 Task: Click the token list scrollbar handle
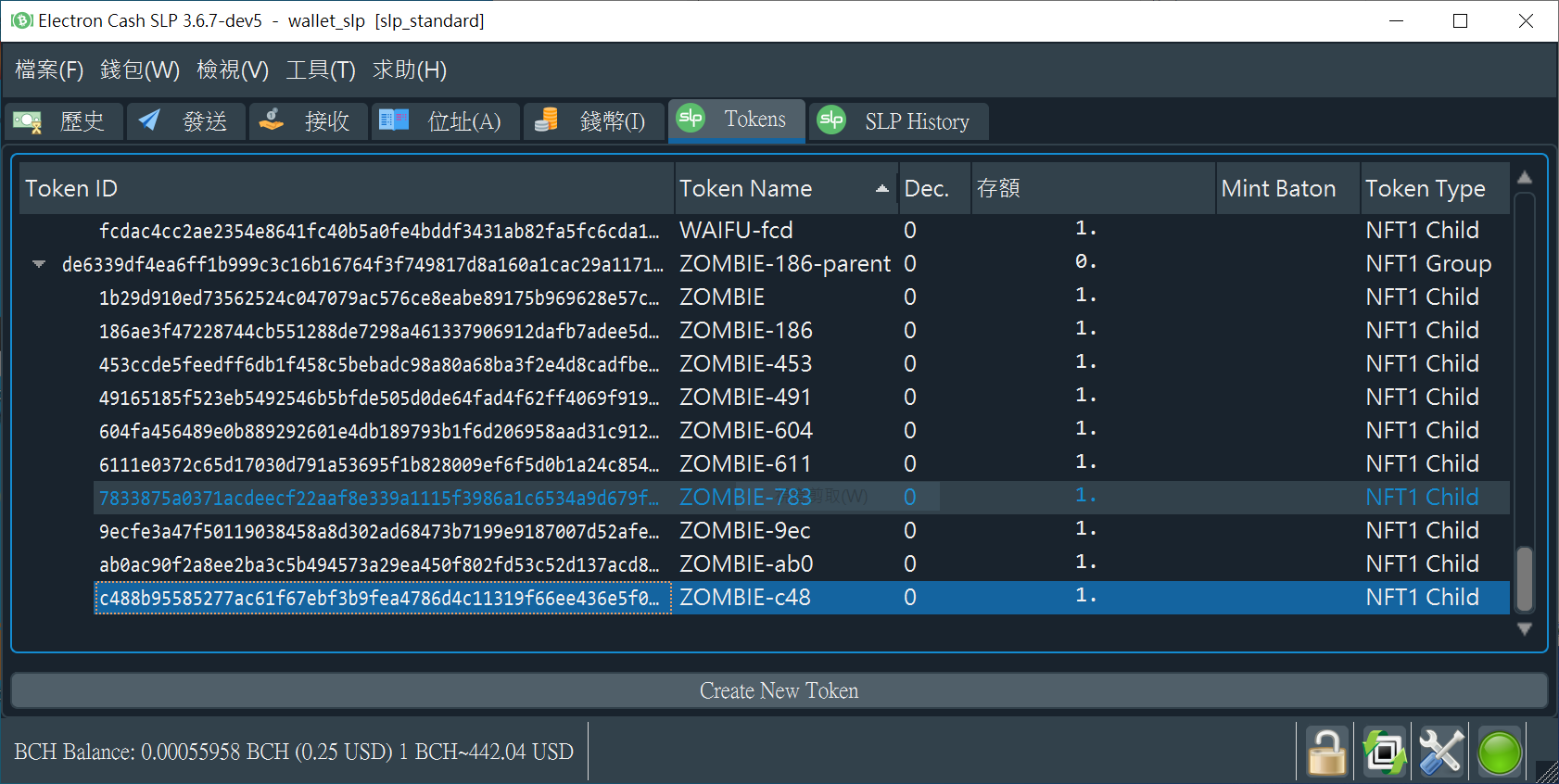1525,579
